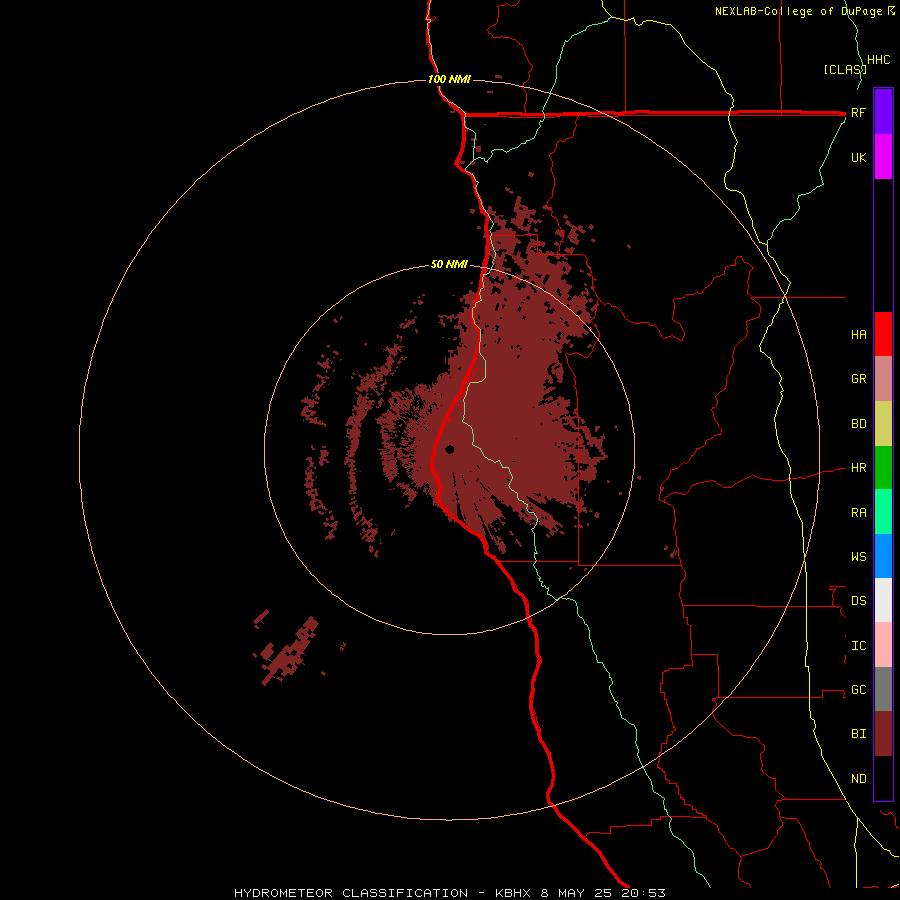The image size is (900, 900).
Task: Click the 'KBHX' radar station identifier
Action: (x=514, y=893)
